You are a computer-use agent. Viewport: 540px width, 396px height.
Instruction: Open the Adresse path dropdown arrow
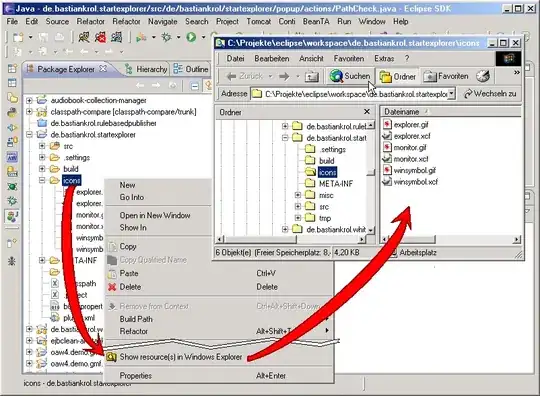(451, 93)
